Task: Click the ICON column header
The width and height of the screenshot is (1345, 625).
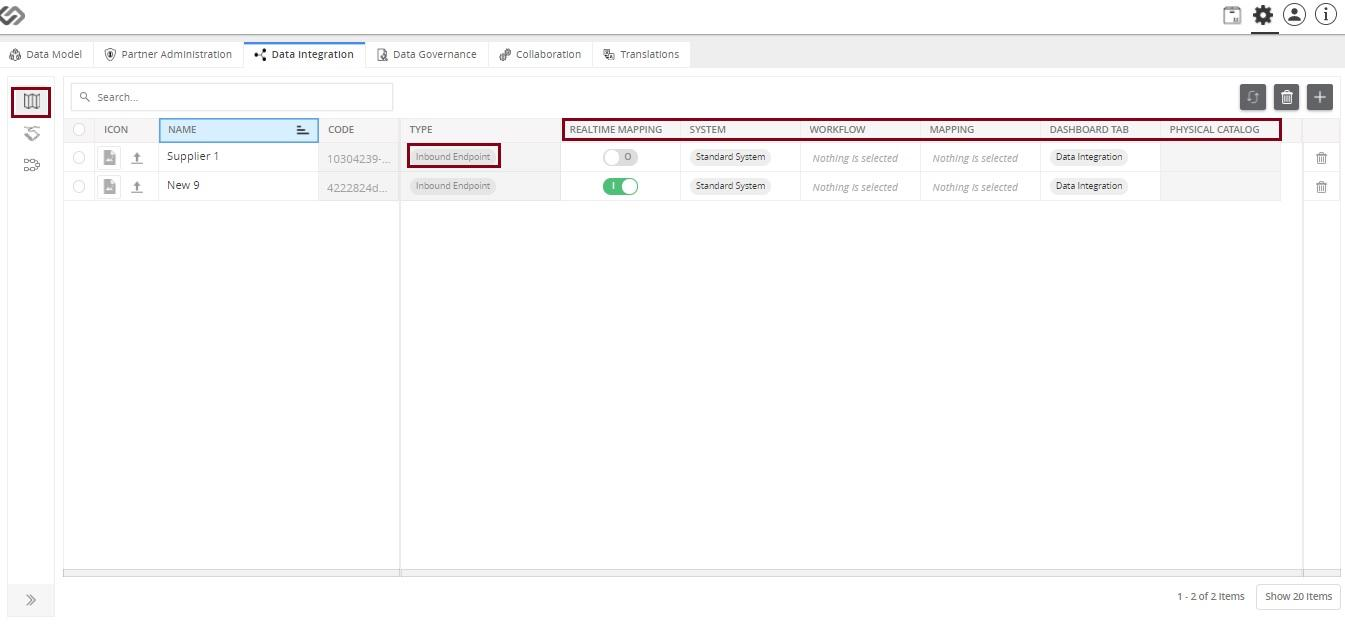Action: 127,130
